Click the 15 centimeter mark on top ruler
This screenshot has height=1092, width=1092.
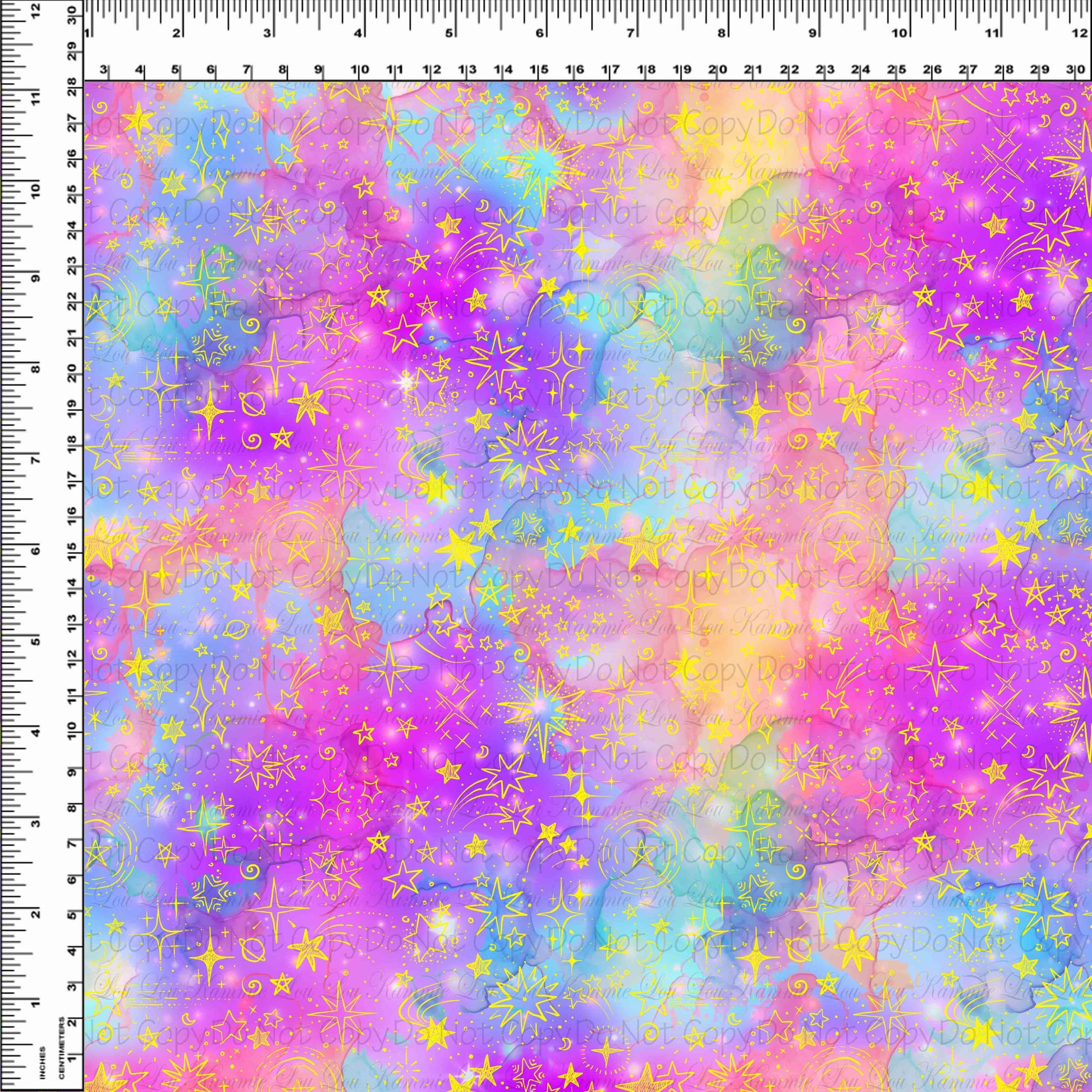(x=539, y=70)
